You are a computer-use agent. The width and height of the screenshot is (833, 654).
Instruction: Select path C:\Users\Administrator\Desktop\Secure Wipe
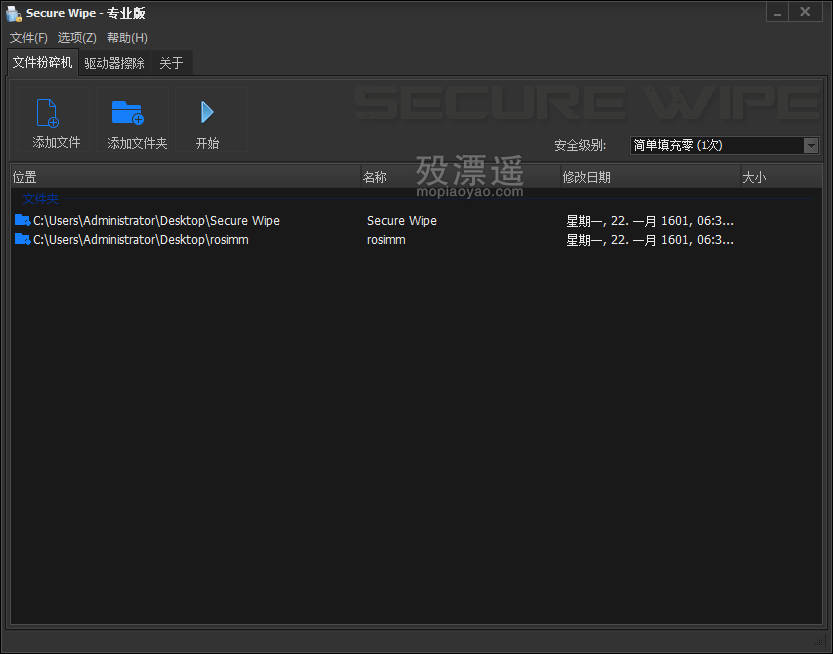tap(156, 220)
